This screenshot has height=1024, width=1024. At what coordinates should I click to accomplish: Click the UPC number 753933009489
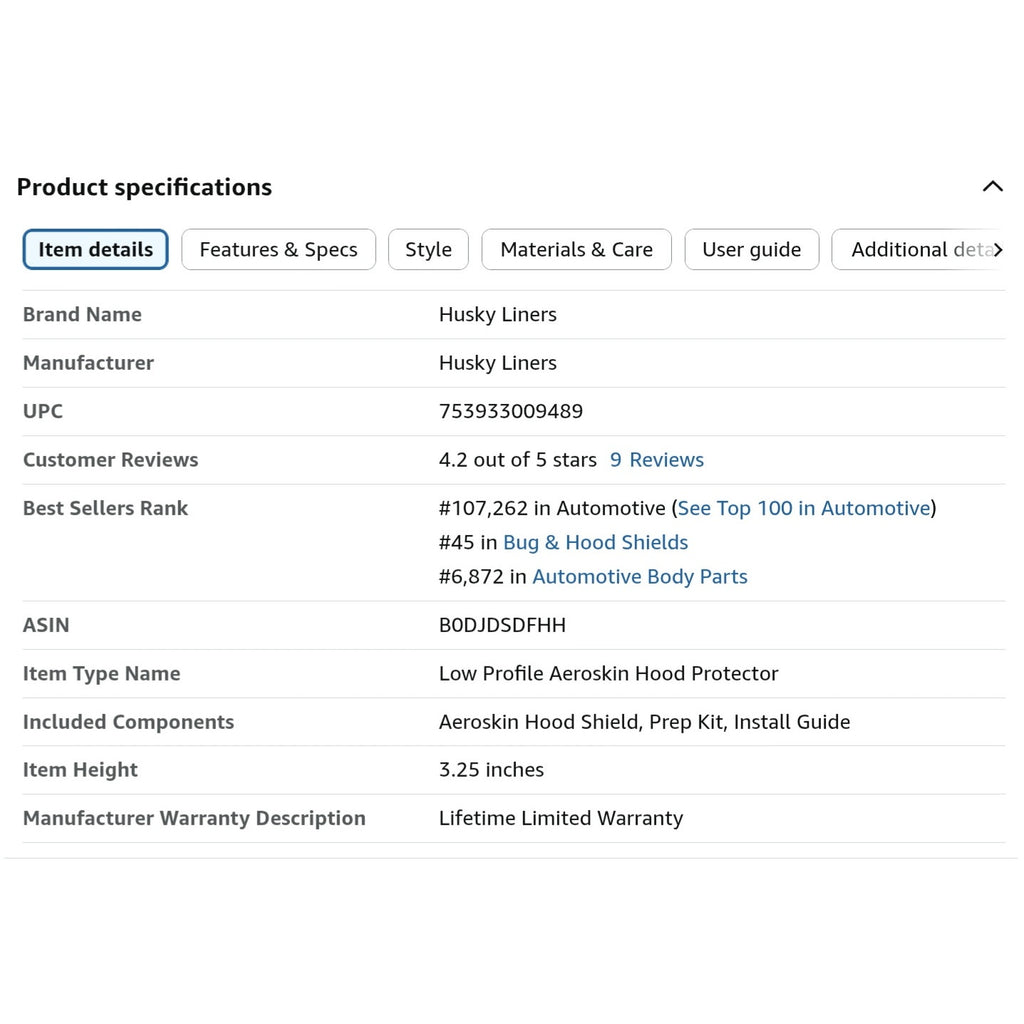pyautogui.click(x=511, y=411)
